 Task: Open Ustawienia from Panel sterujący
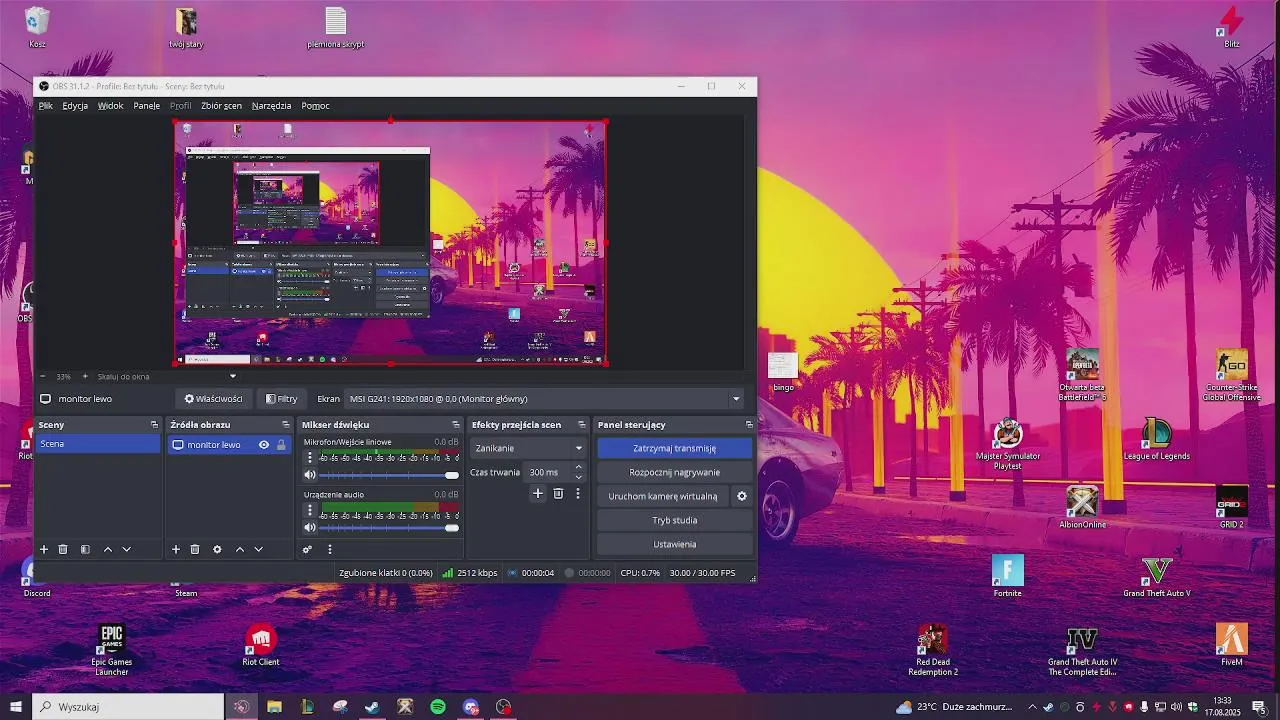click(674, 544)
